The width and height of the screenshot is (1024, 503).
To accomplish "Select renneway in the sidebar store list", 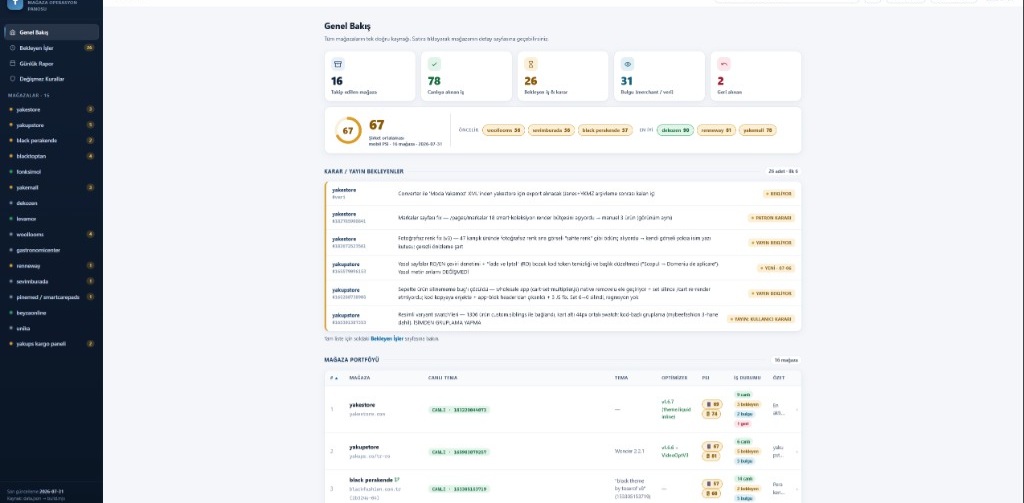I will click(52, 265).
